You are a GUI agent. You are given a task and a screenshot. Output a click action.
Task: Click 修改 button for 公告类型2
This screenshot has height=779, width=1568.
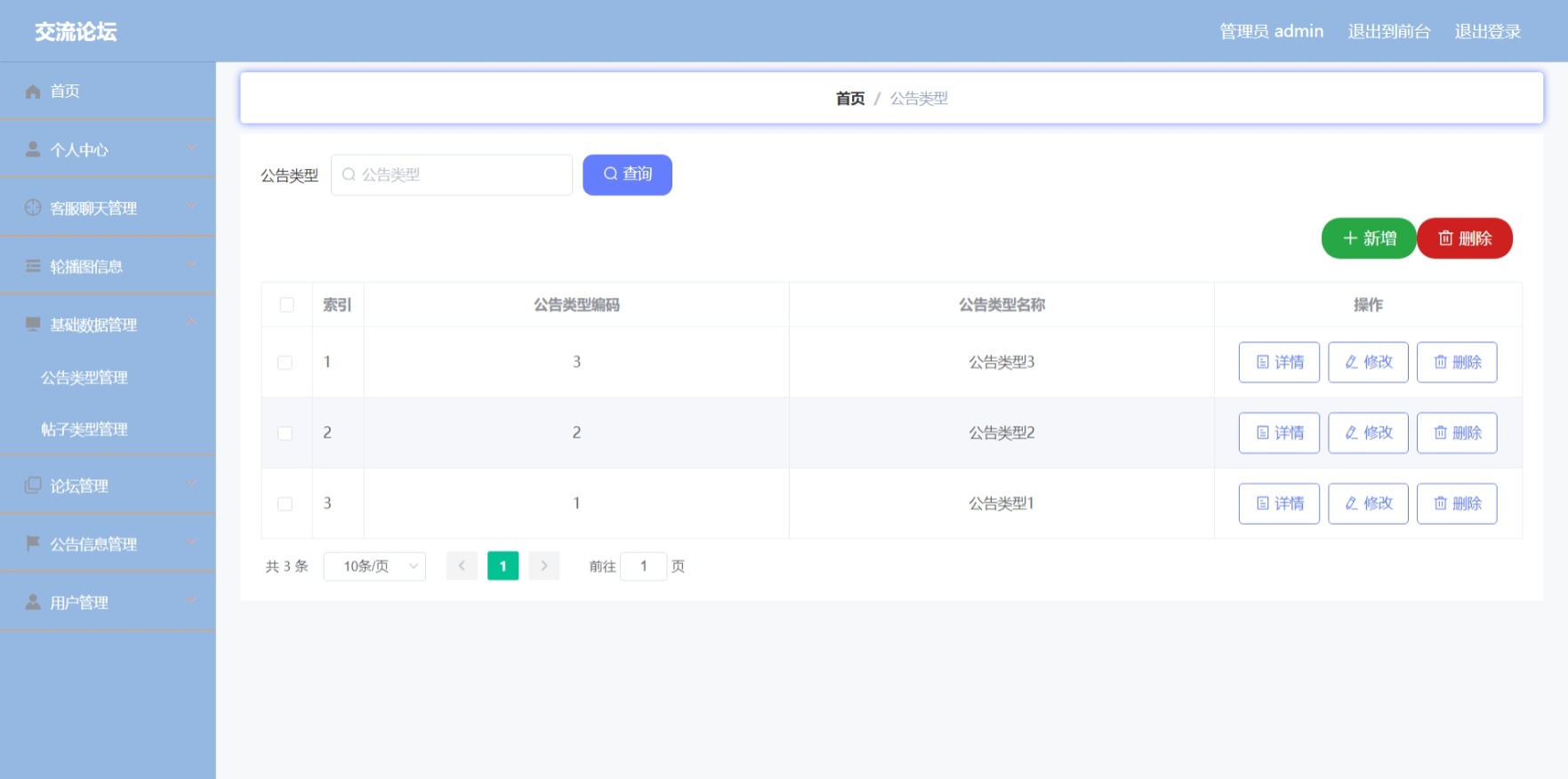click(1368, 432)
